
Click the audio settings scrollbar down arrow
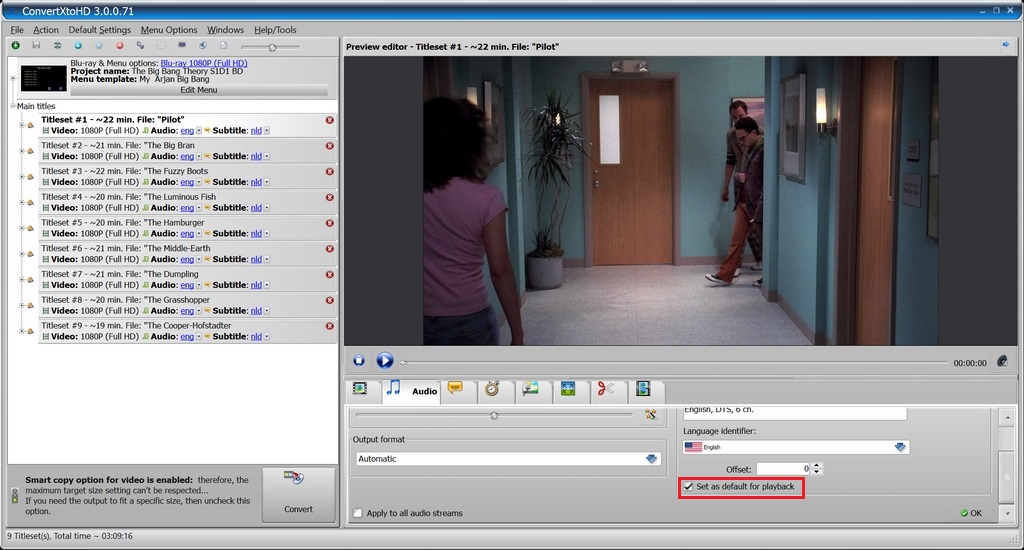pyautogui.click(x=1008, y=513)
